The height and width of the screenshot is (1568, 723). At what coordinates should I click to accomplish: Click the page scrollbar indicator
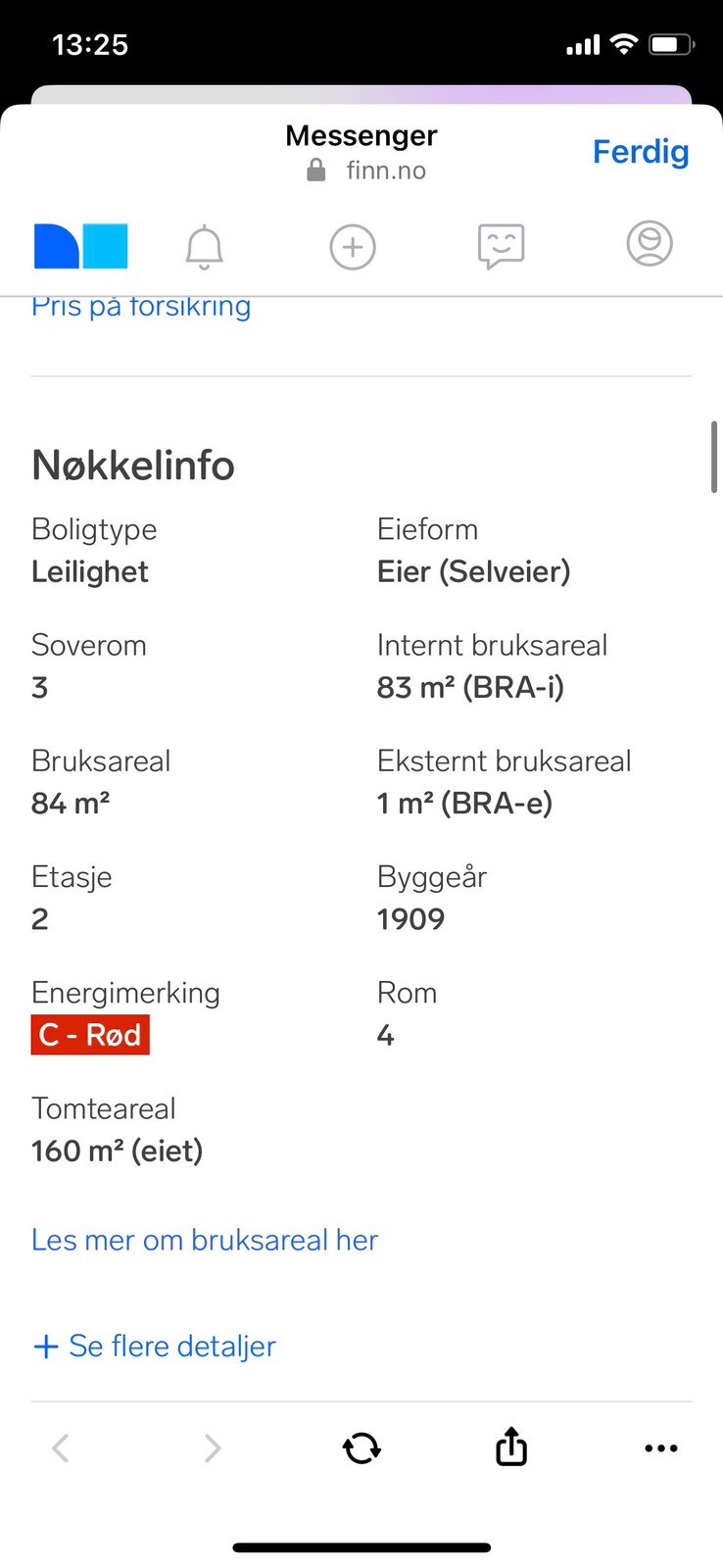tap(714, 457)
